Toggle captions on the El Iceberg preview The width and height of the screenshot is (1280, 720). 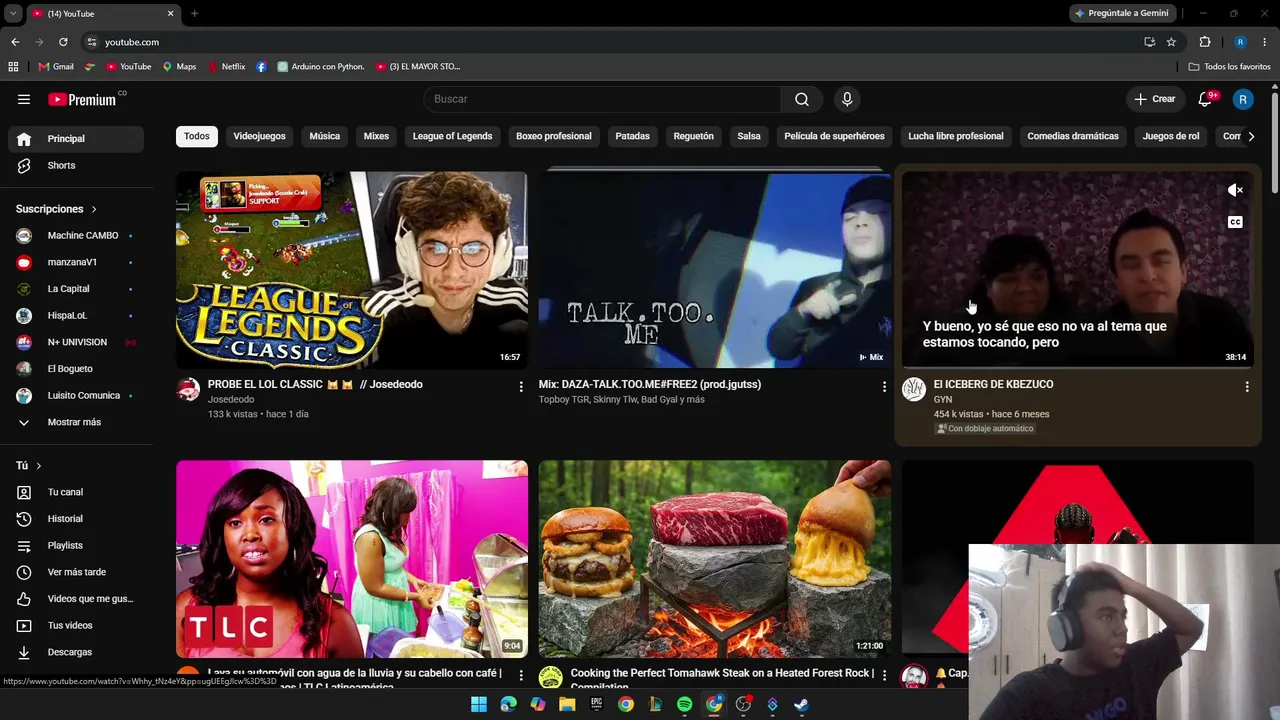tap(1235, 222)
